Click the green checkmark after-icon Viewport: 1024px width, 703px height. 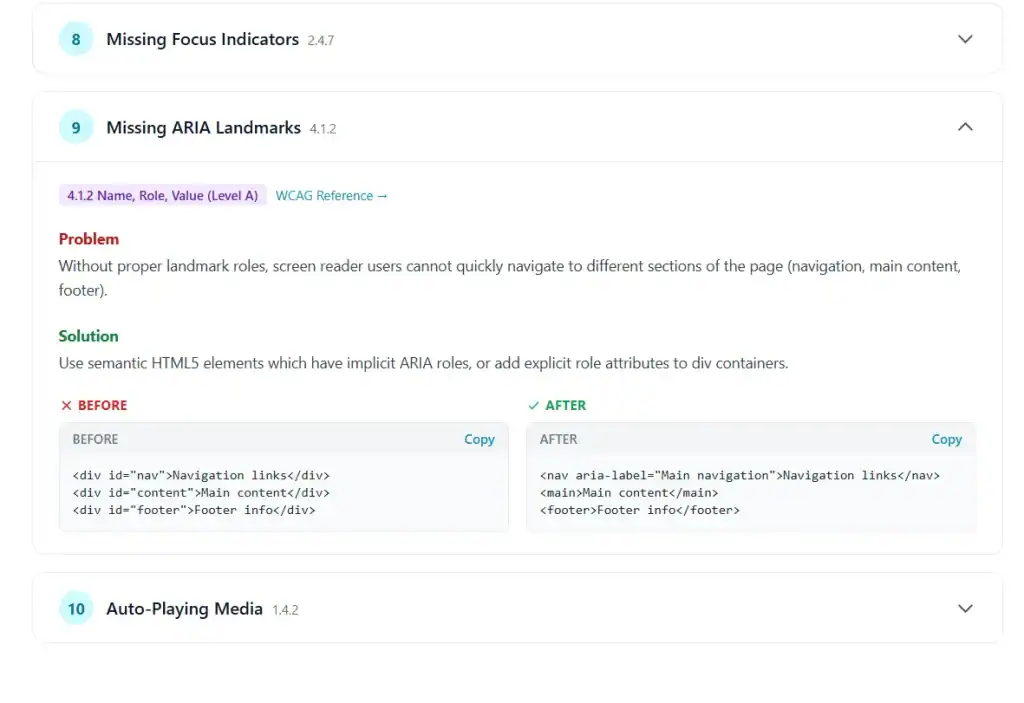point(534,406)
